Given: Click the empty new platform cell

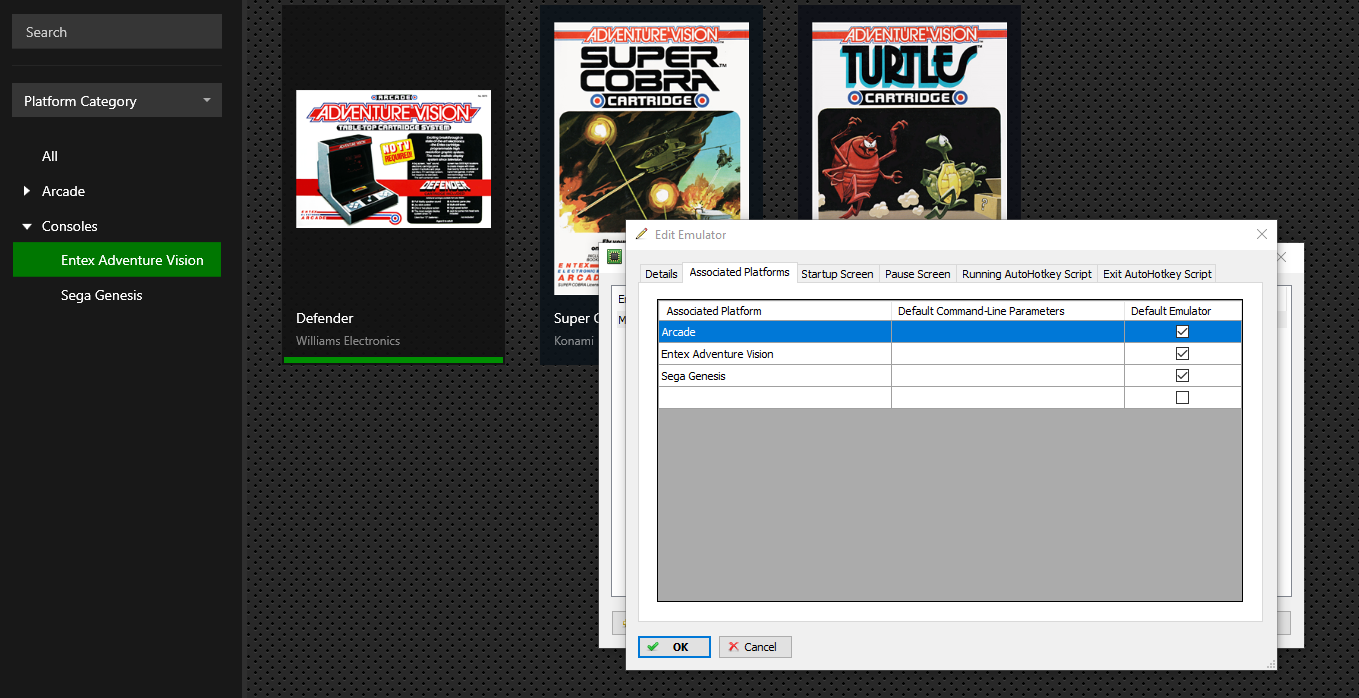Looking at the screenshot, I should click(x=775, y=398).
